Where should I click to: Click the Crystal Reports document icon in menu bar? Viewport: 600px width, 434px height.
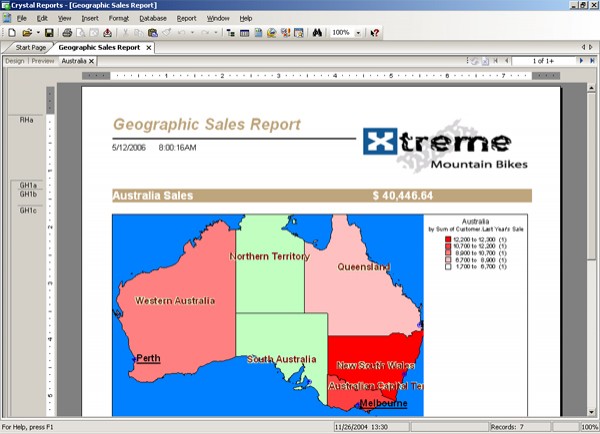7,18
